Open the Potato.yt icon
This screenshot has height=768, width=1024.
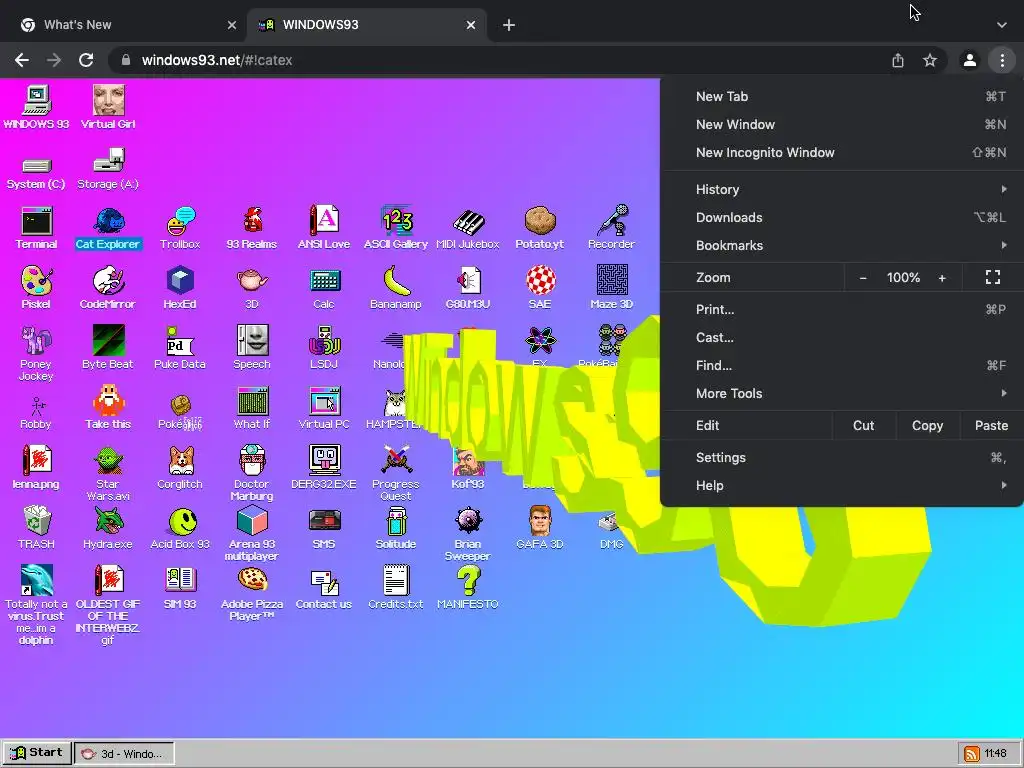tap(539, 227)
